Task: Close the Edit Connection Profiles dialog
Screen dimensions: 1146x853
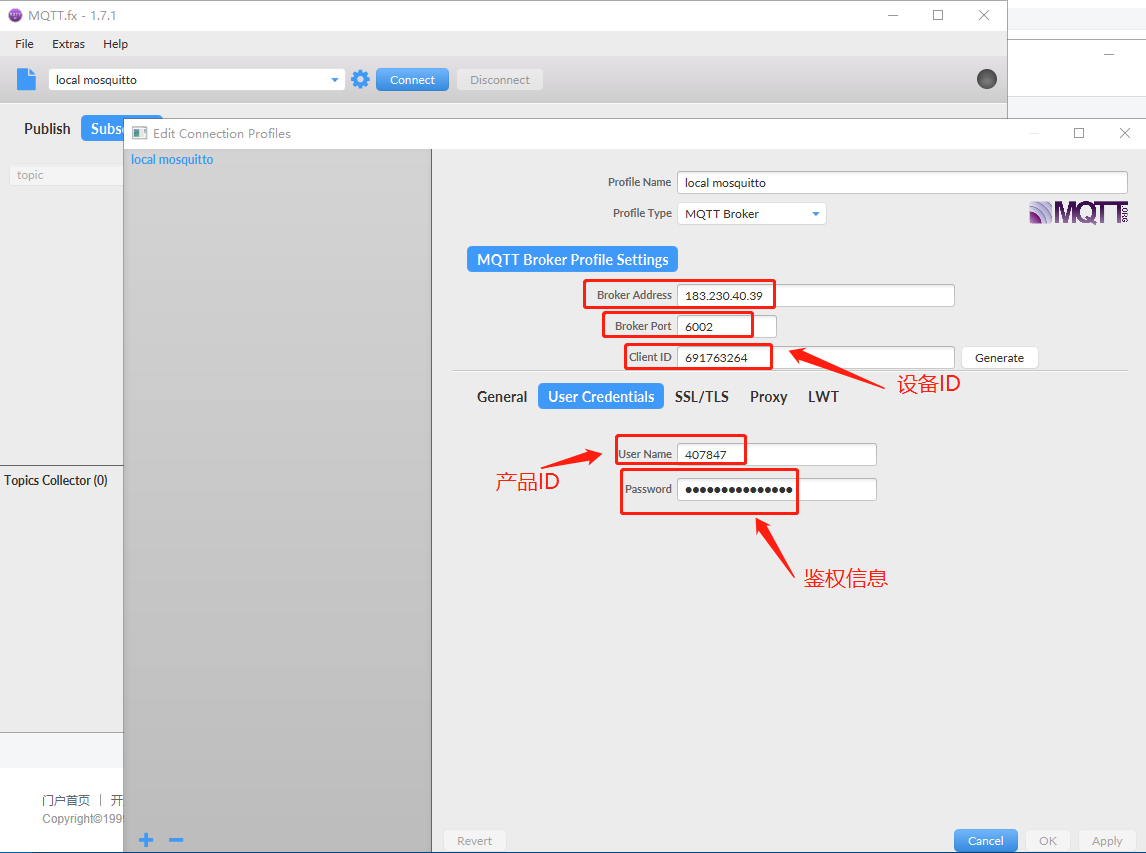Action: pyautogui.click(x=1125, y=133)
